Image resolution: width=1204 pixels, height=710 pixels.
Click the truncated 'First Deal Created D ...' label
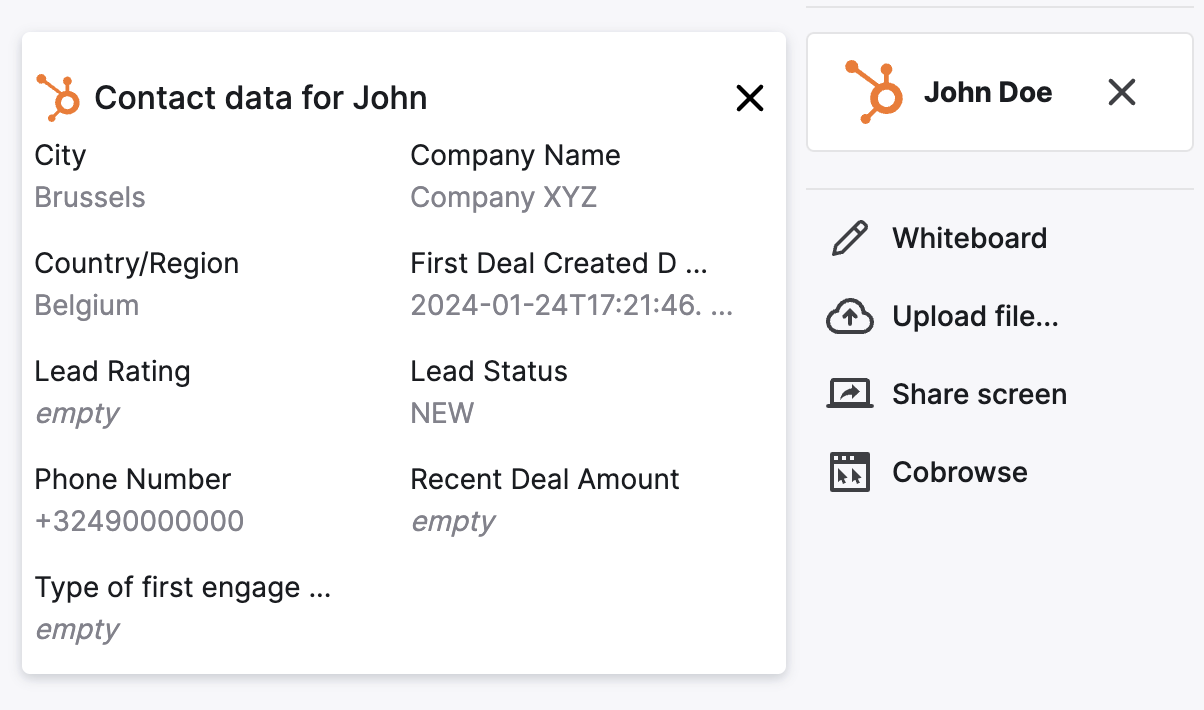tap(559, 263)
